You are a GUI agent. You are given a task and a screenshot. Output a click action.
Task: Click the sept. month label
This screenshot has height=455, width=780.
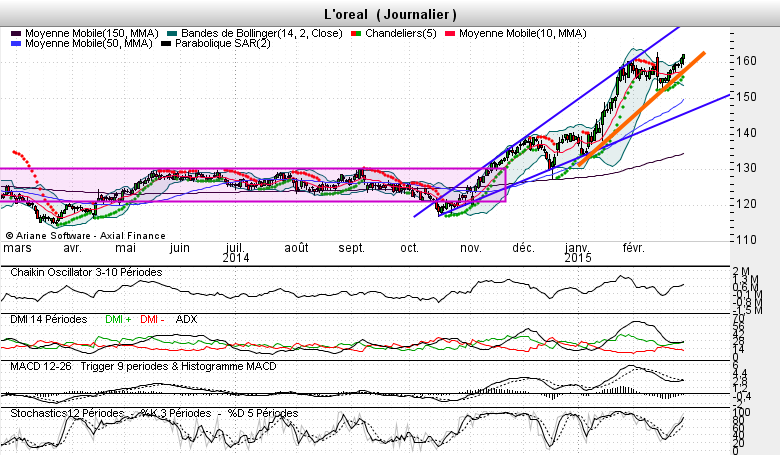351,248
